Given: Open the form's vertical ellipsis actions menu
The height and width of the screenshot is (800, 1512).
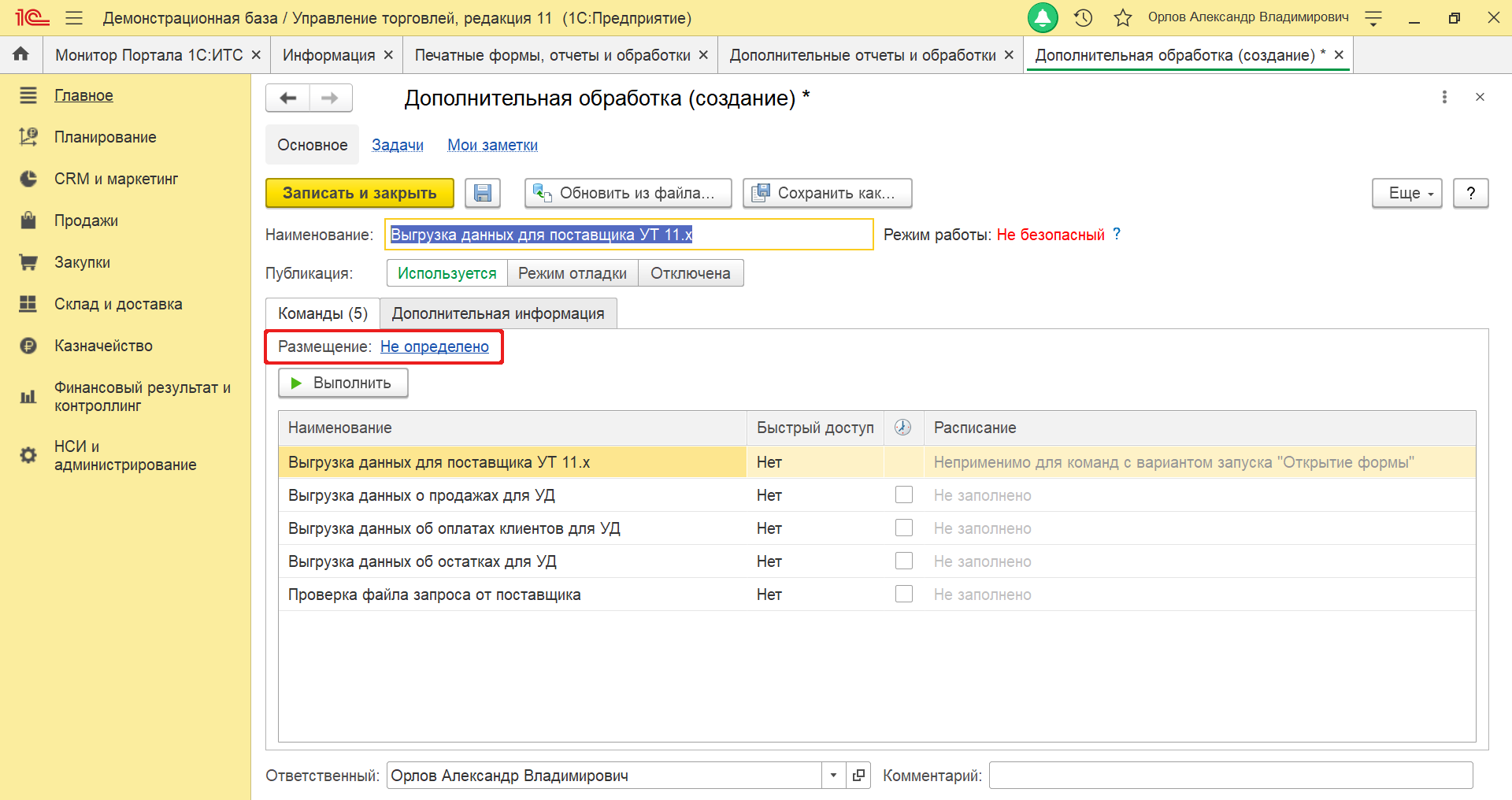Looking at the screenshot, I should (1445, 97).
